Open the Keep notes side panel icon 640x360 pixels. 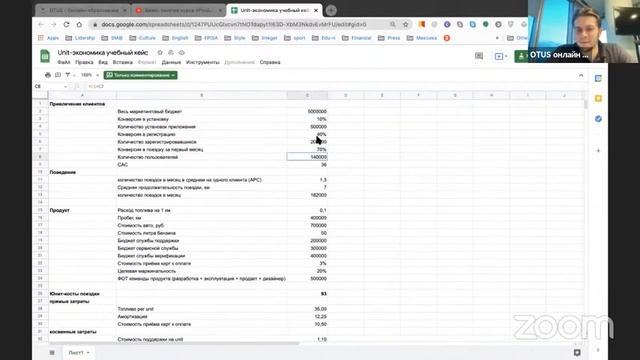[598, 98]
